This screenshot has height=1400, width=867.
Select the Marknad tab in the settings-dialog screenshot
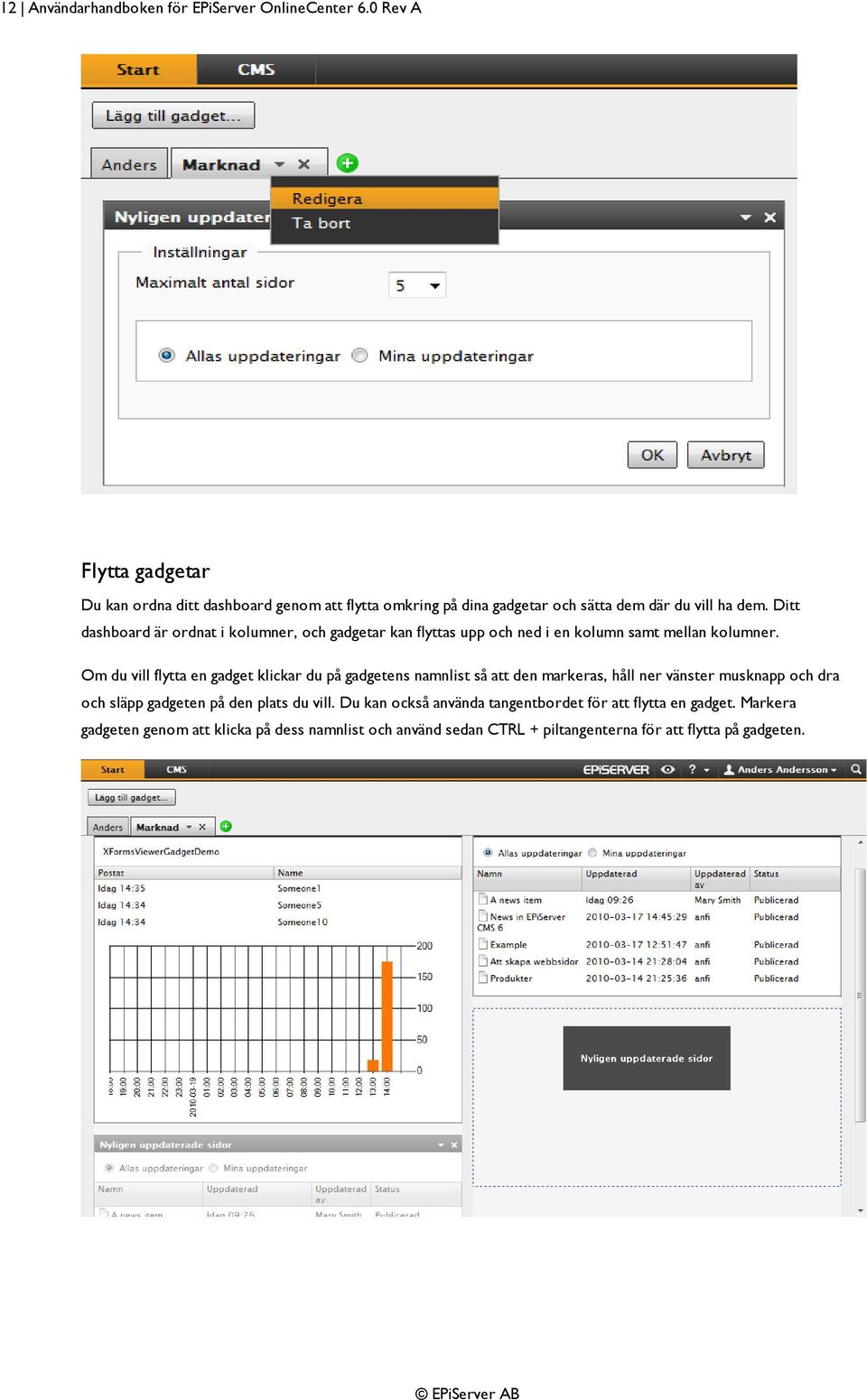221,164
